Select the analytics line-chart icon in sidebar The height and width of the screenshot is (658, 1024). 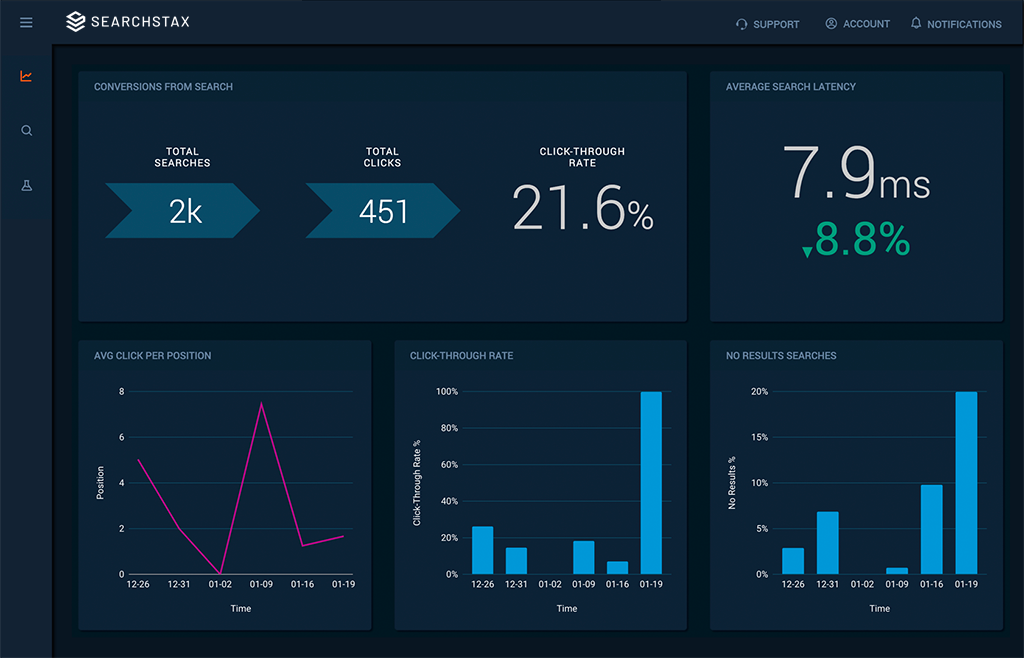click(x=26, y=75)
